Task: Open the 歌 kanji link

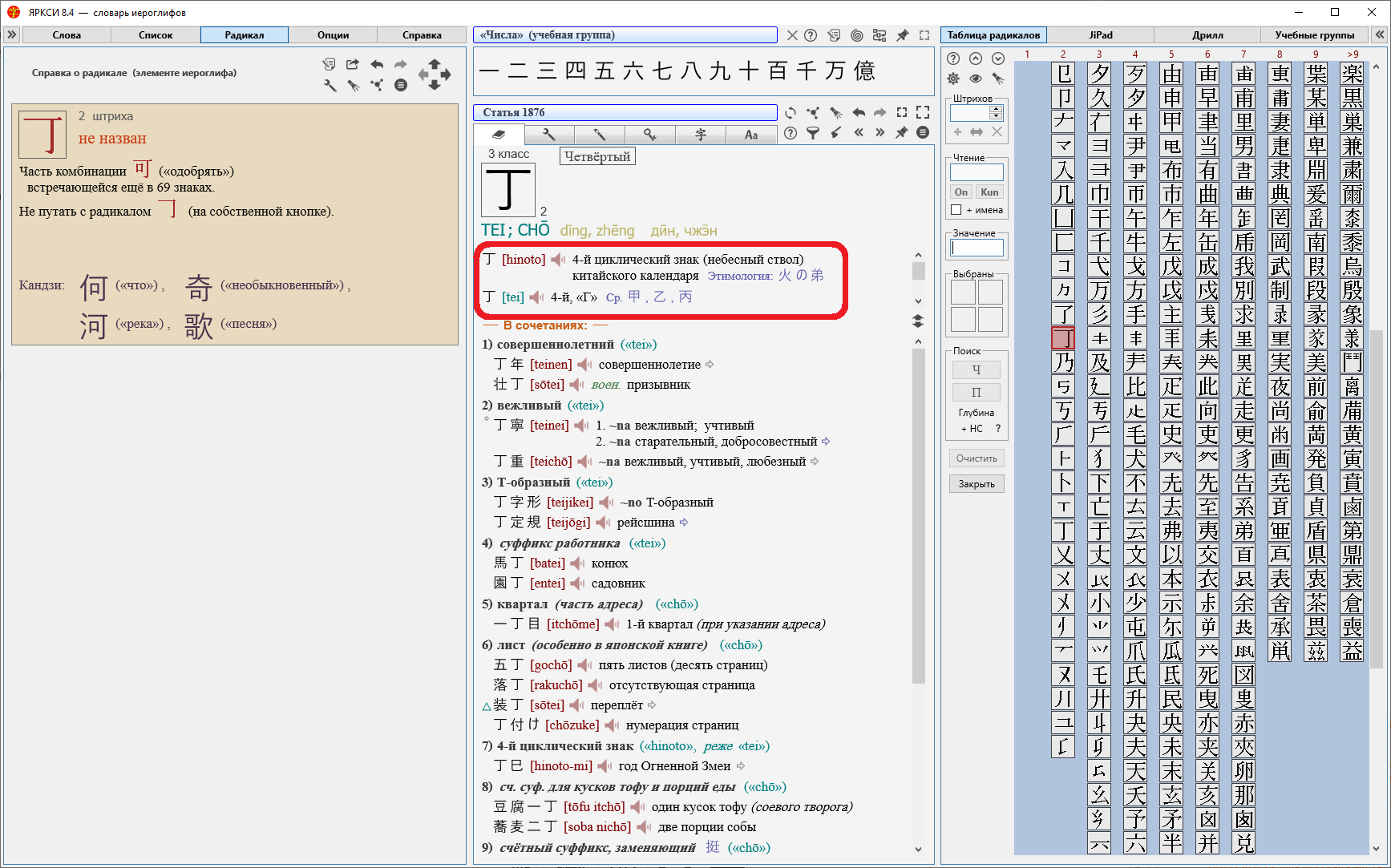Action: 198,325
